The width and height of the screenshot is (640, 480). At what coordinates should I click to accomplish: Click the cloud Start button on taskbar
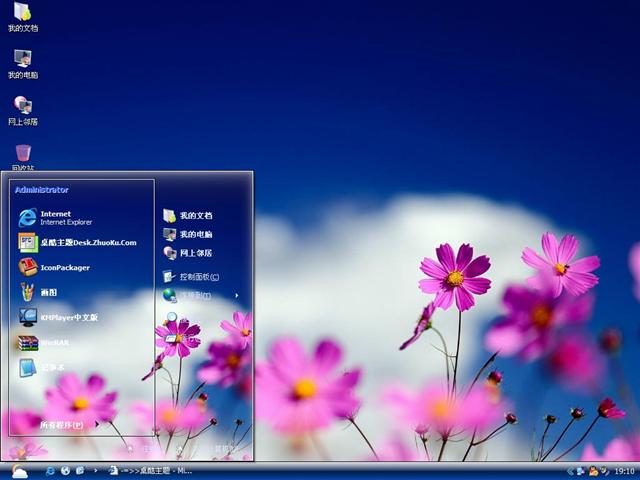[19, 471]
